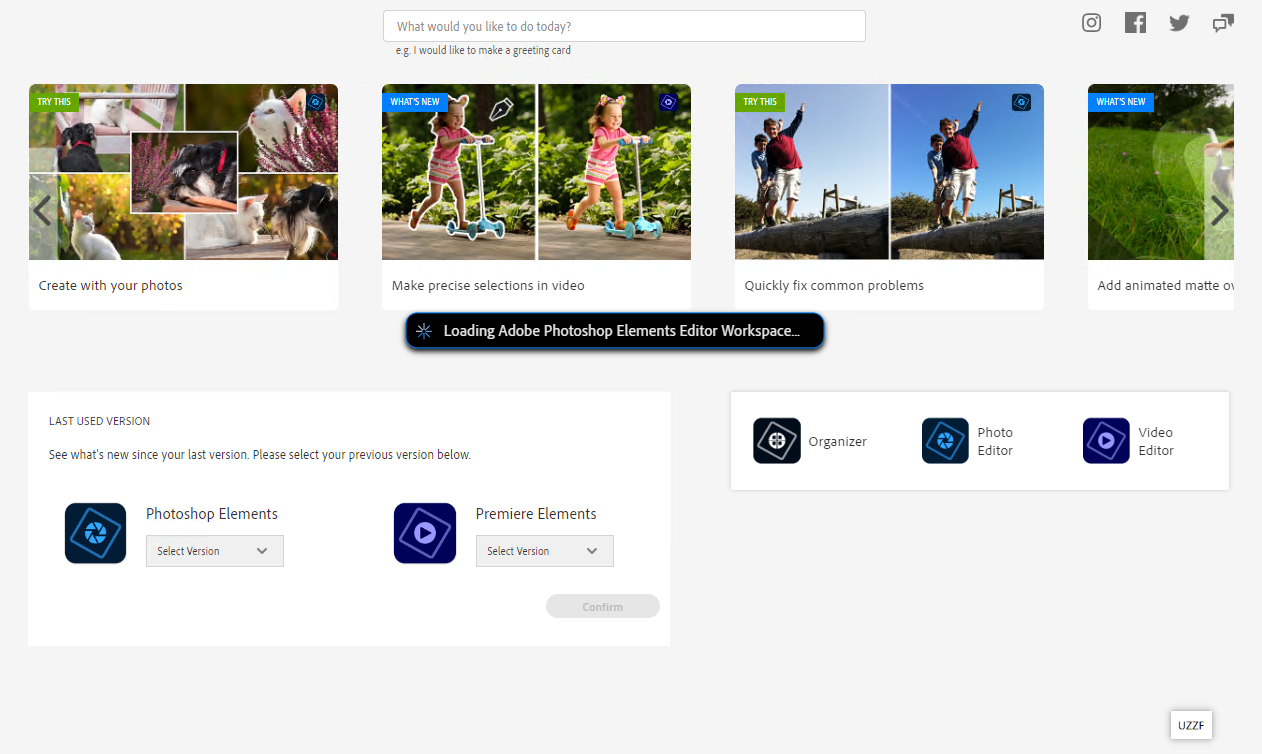Click the Confirm button
Image resolution: width=1262 pixels, height=754 pixels.
click(602, 606)
